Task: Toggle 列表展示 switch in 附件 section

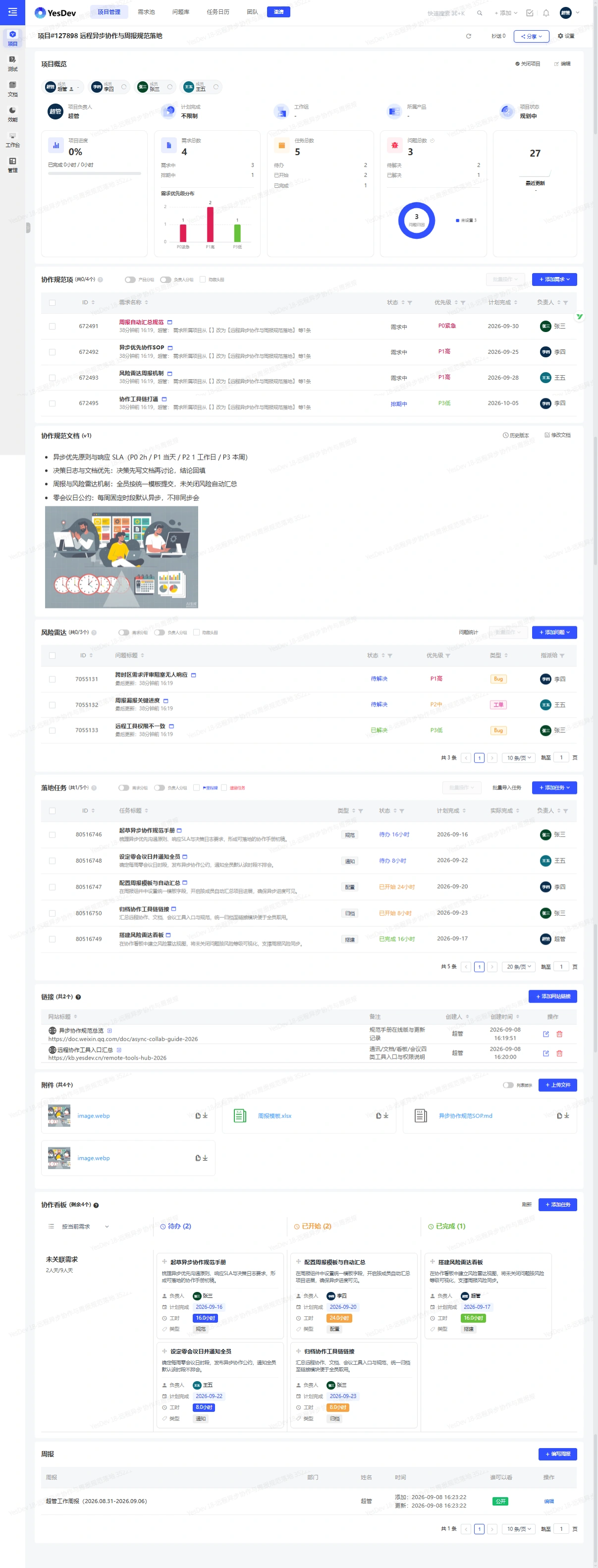Action: tap(508, 1085)
